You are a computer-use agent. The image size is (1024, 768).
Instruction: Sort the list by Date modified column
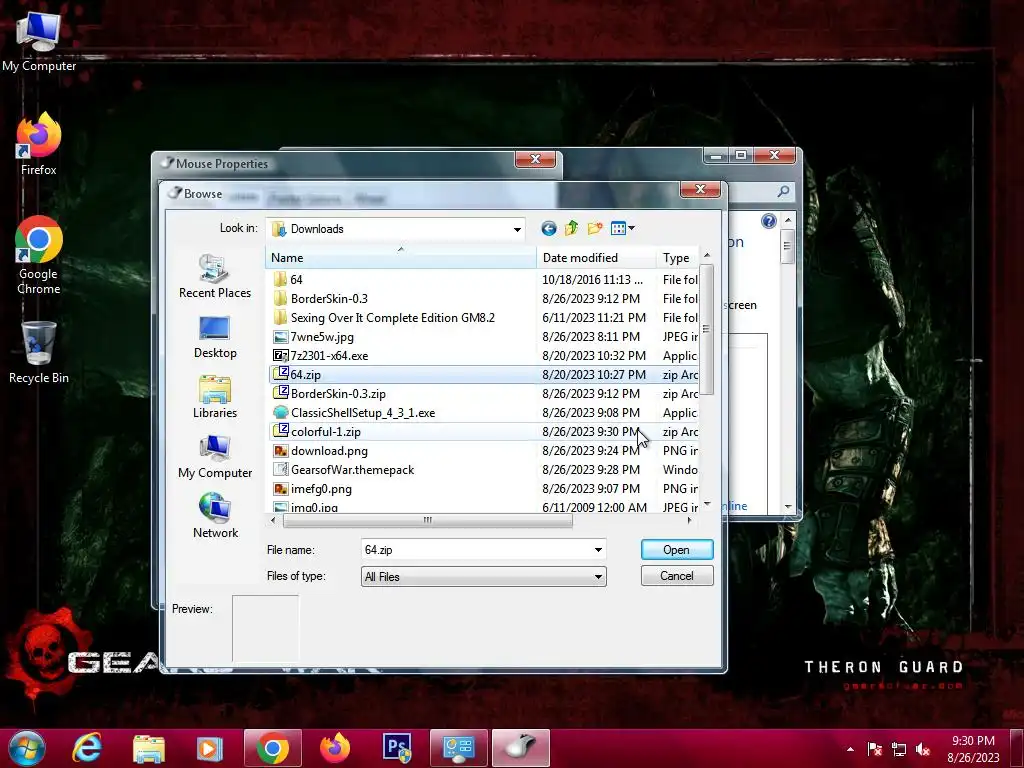[x=596, y=257]
